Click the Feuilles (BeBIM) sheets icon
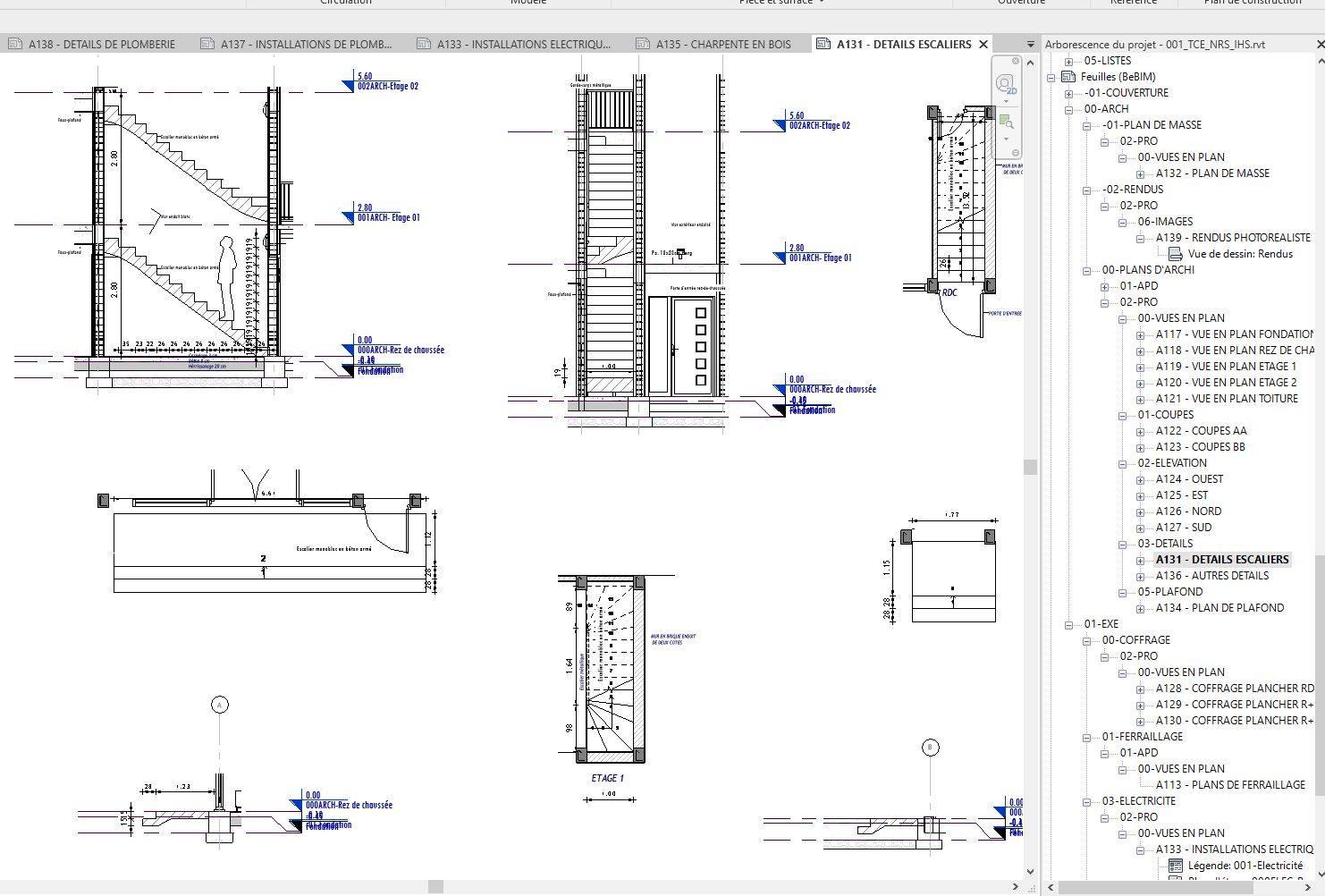Screen dimensions: 1325x896 [x=1068, y=77]
